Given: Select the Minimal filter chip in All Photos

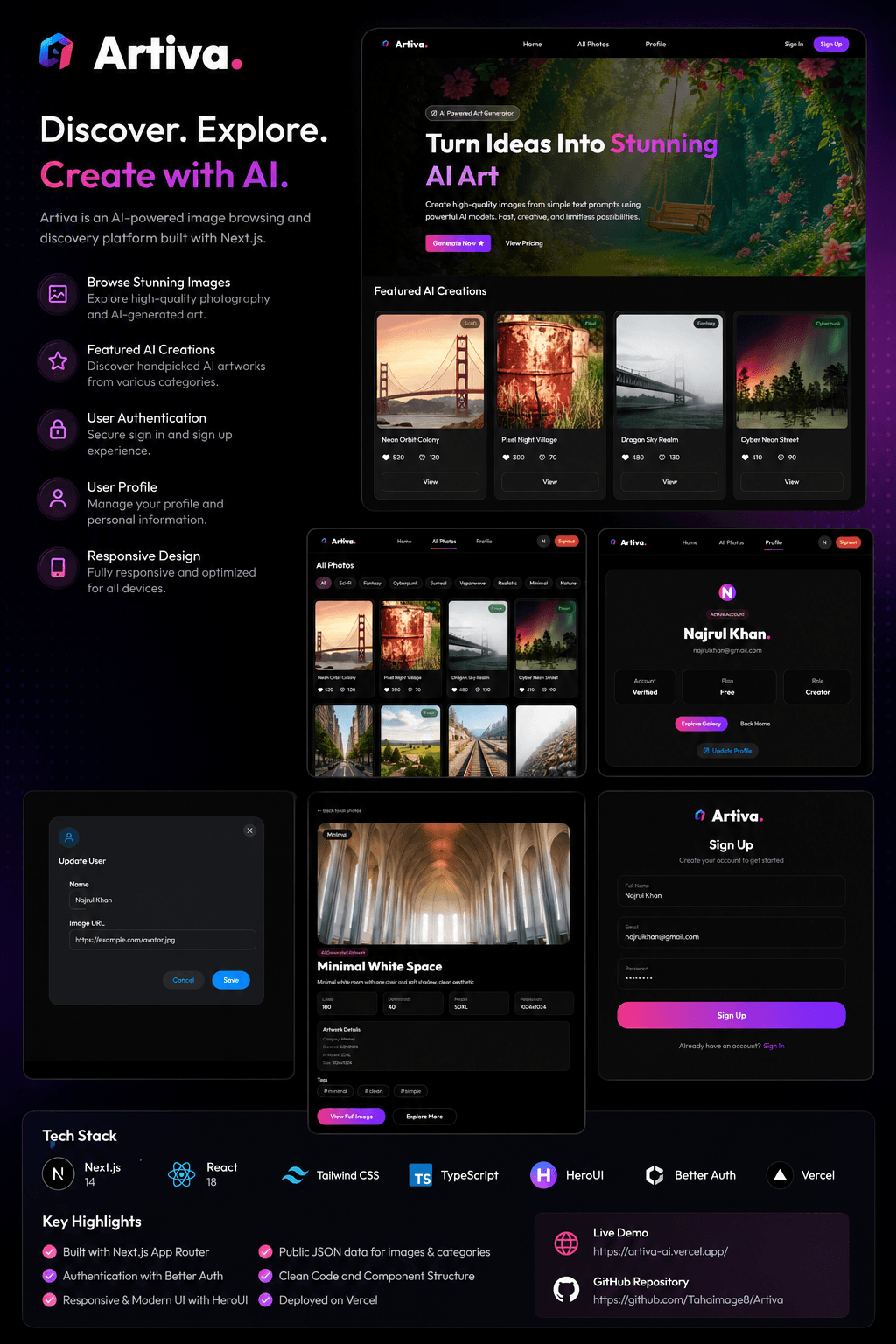Looking at the screenshot, I should coord(539,583).
